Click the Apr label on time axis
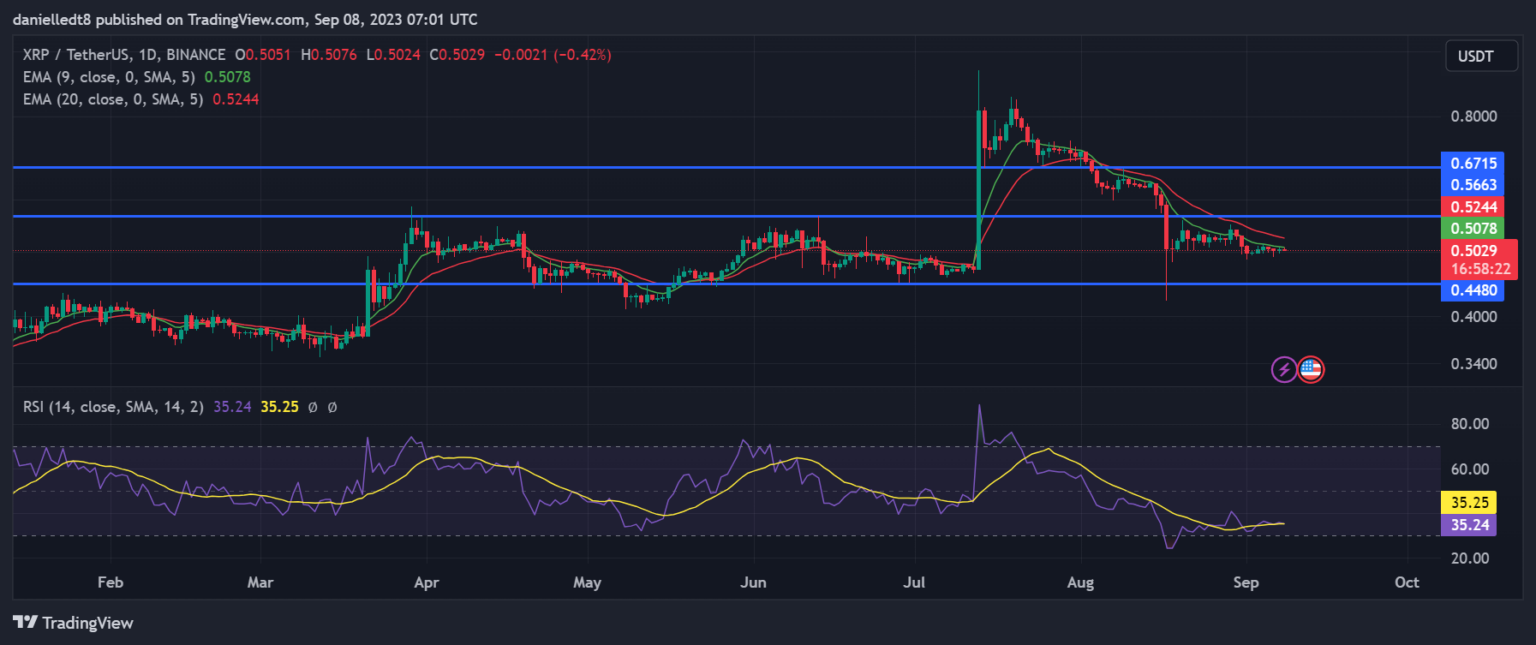1536x645 pixels. pos(427,582)
